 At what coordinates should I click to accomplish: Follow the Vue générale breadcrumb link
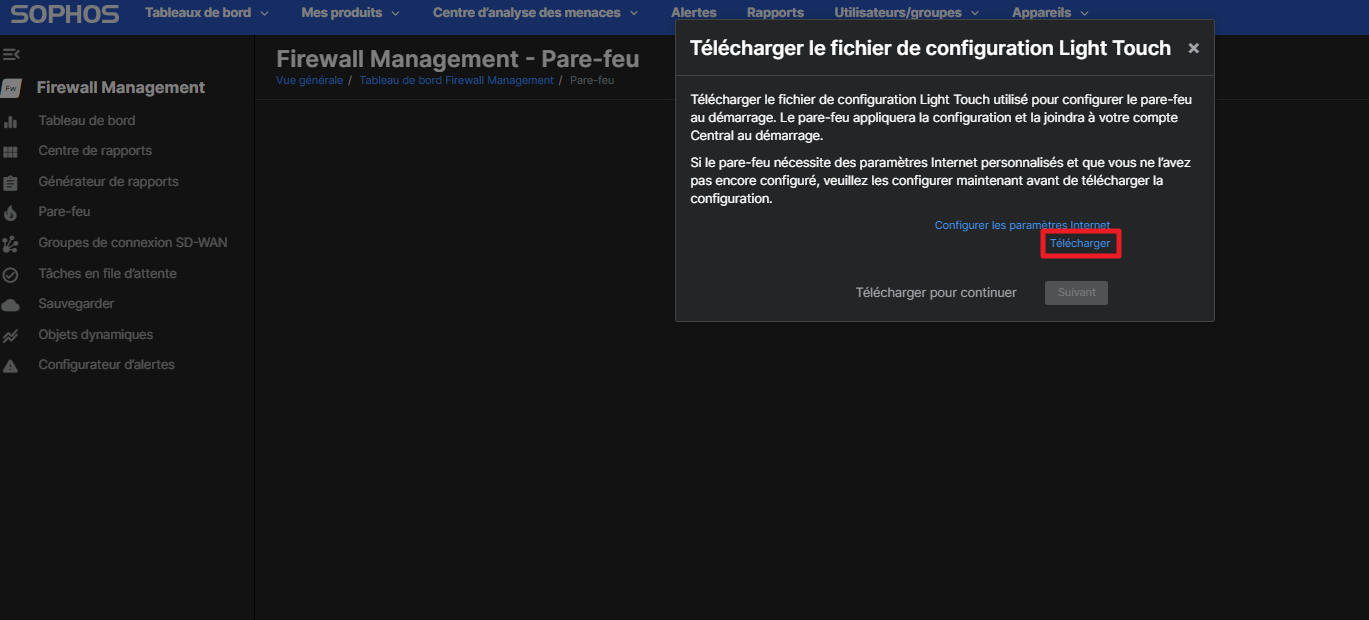click(x=310, y=80)
